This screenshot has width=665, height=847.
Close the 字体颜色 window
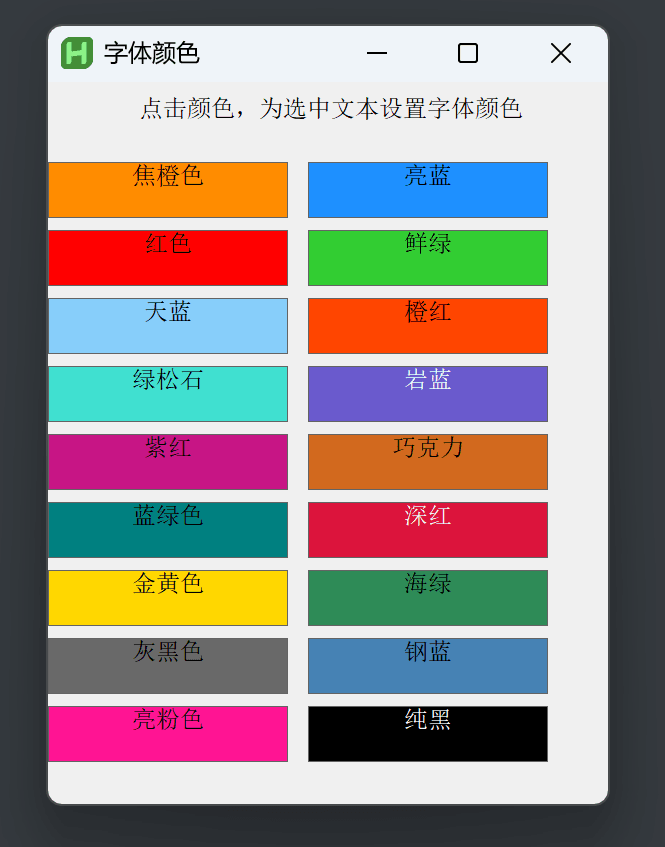[560, 53]
